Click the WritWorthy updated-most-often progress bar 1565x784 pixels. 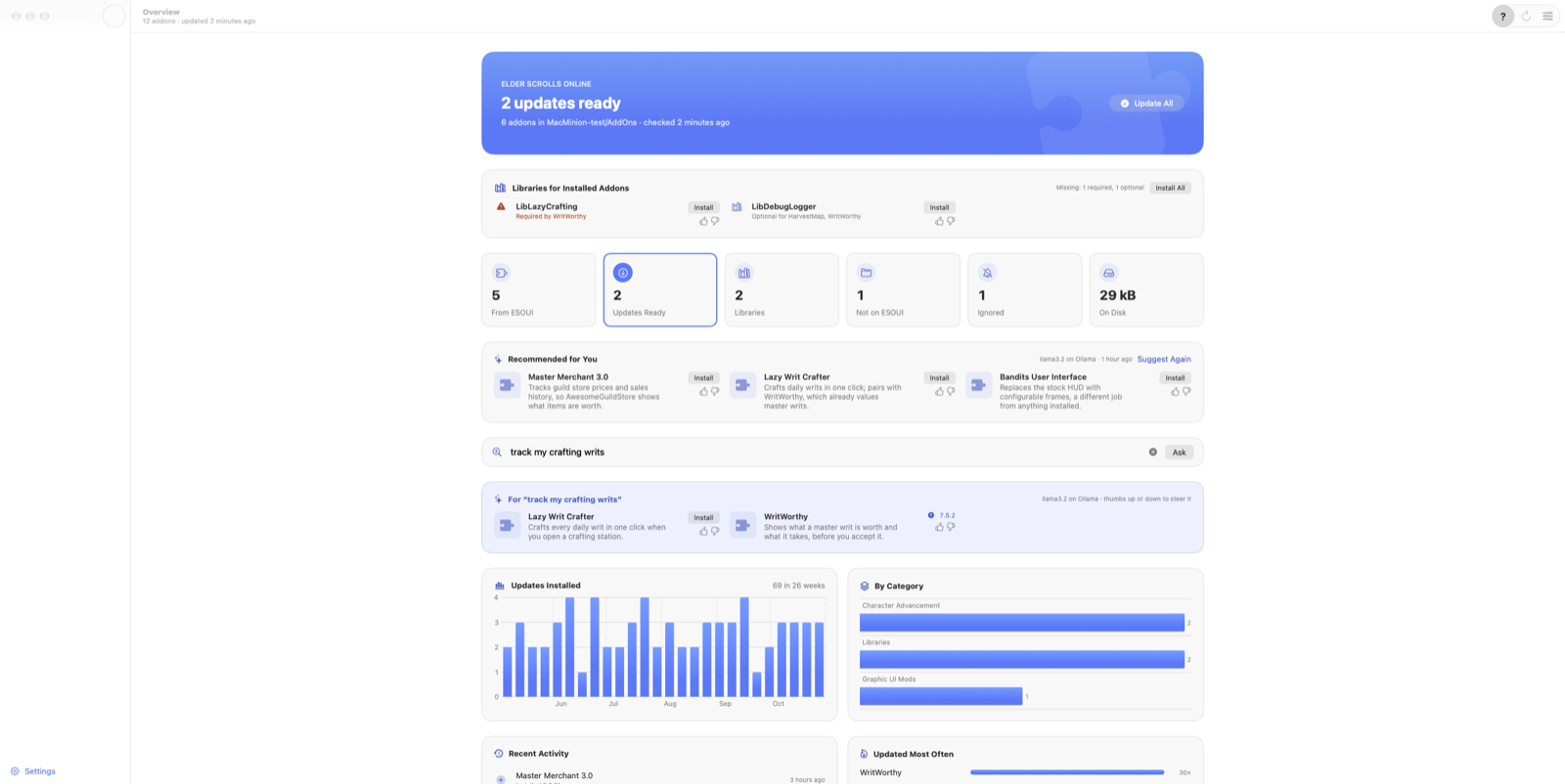pos(1067,772)
